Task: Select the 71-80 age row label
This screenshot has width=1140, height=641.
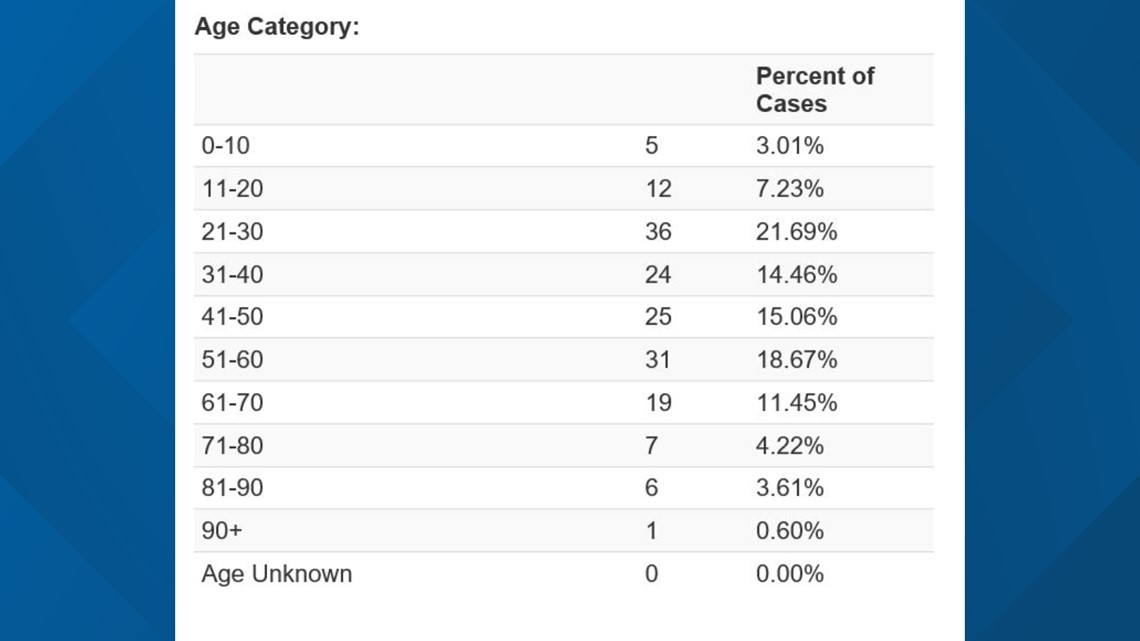Action: click(232, 445)
